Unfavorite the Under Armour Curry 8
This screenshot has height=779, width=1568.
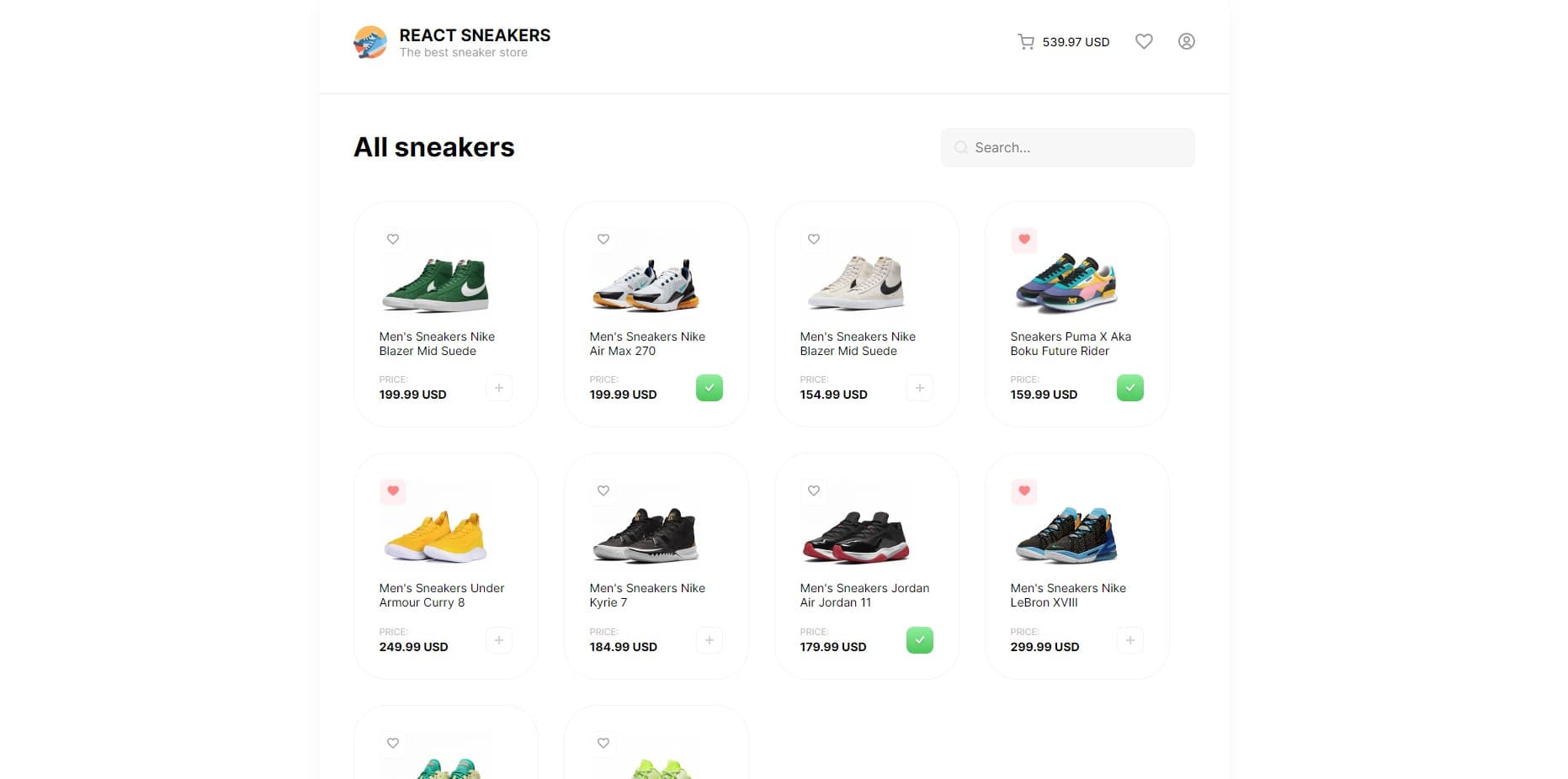tap(393, 491)
